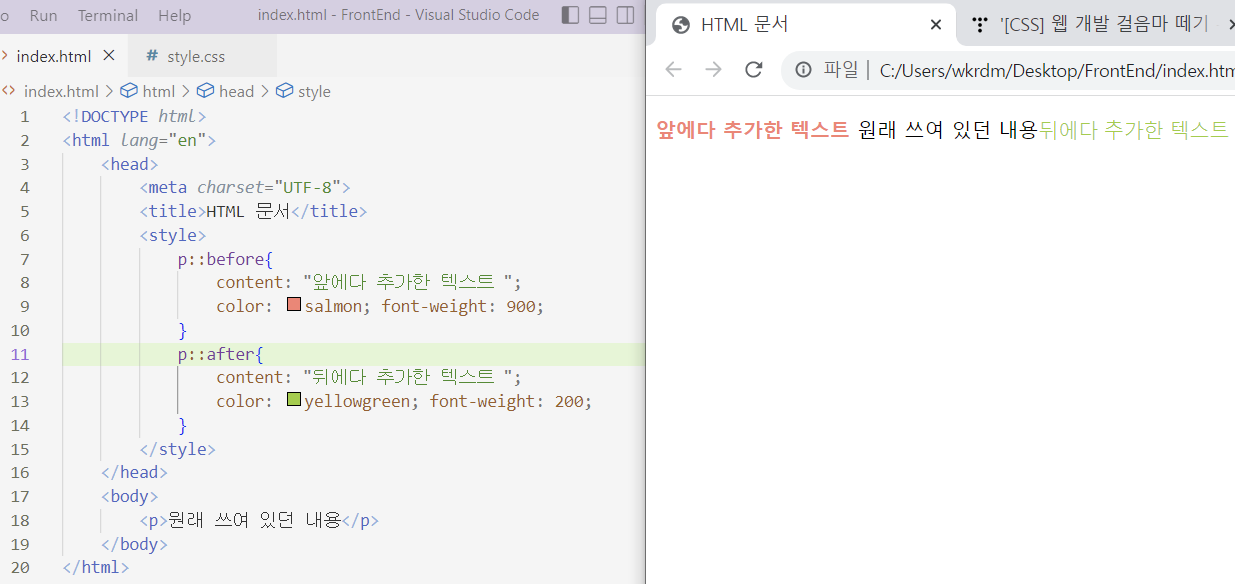Click index.html in the breadcrumb
1235x584 pixels.
point(61,91)
